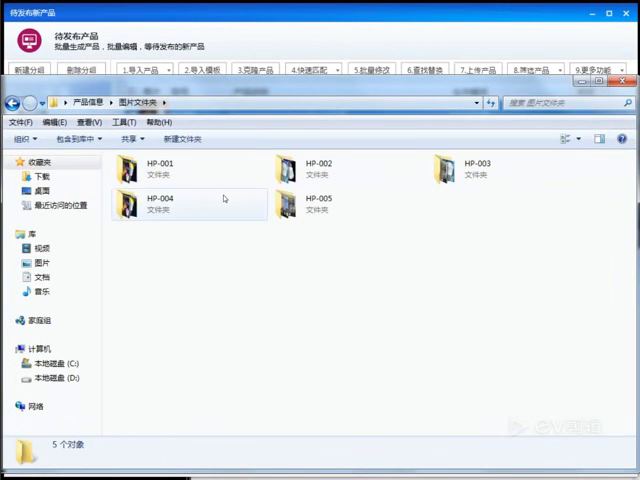The width and height of the screenshot is (640, 480).
Task: Click 7.上传产品 in background window
Action: coord(478,70)
